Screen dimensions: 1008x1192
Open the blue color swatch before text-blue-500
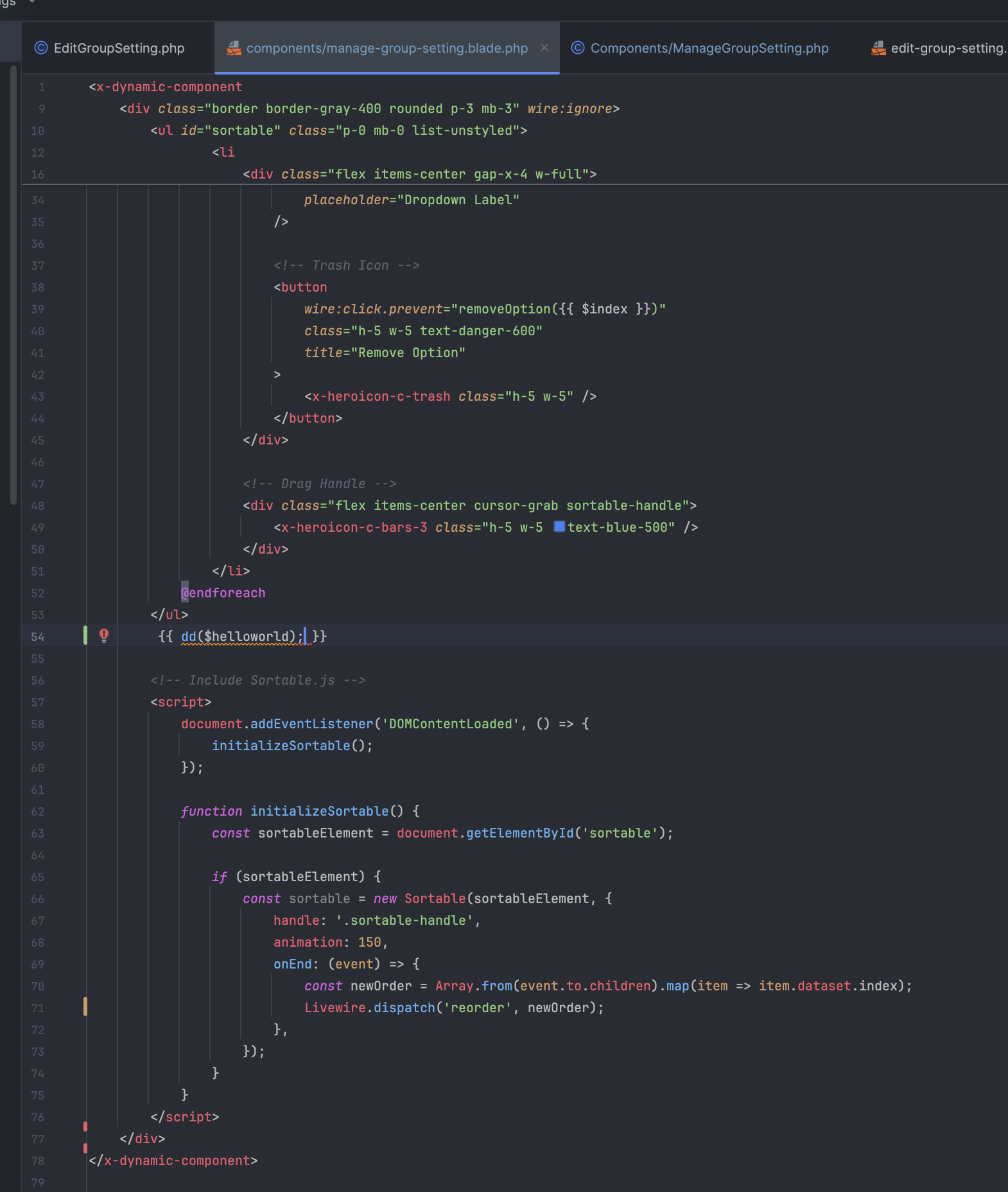[x=559, y=527]
